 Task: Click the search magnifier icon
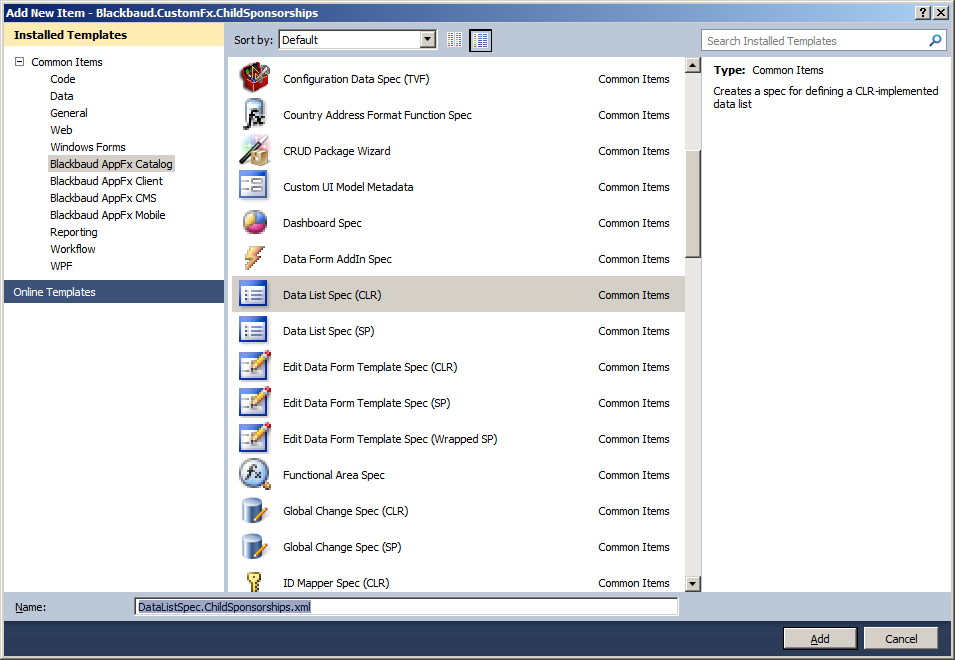[936, 41]
